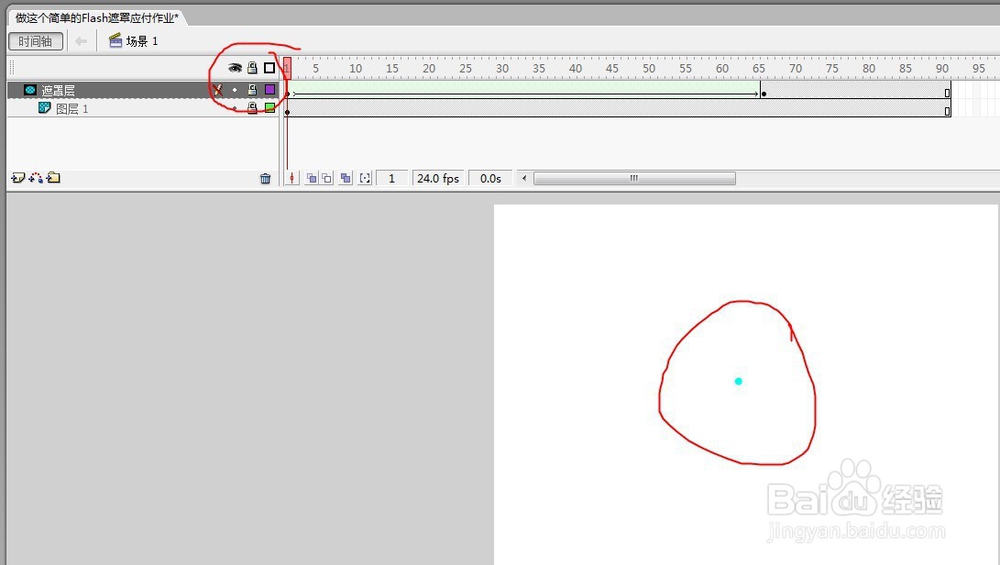Click the last frame of 遮罩层 span
This screenshot has height=565, width=1000.
[x=947, y=91]
